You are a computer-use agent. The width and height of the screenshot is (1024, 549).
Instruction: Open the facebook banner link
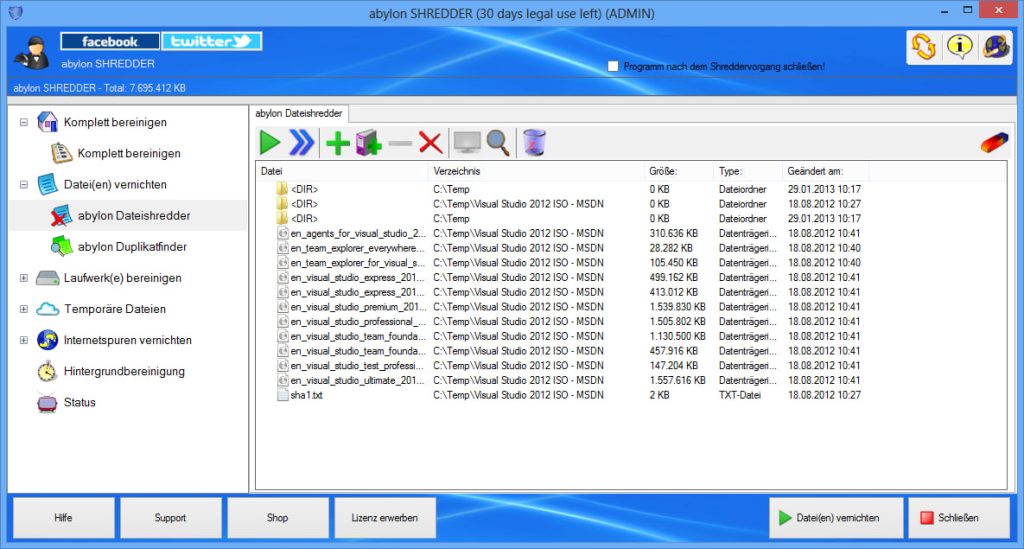110,41
